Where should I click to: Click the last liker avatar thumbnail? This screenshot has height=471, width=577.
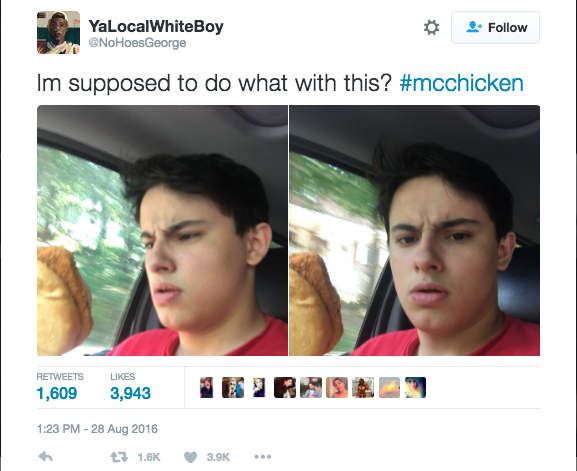(415, 387)
